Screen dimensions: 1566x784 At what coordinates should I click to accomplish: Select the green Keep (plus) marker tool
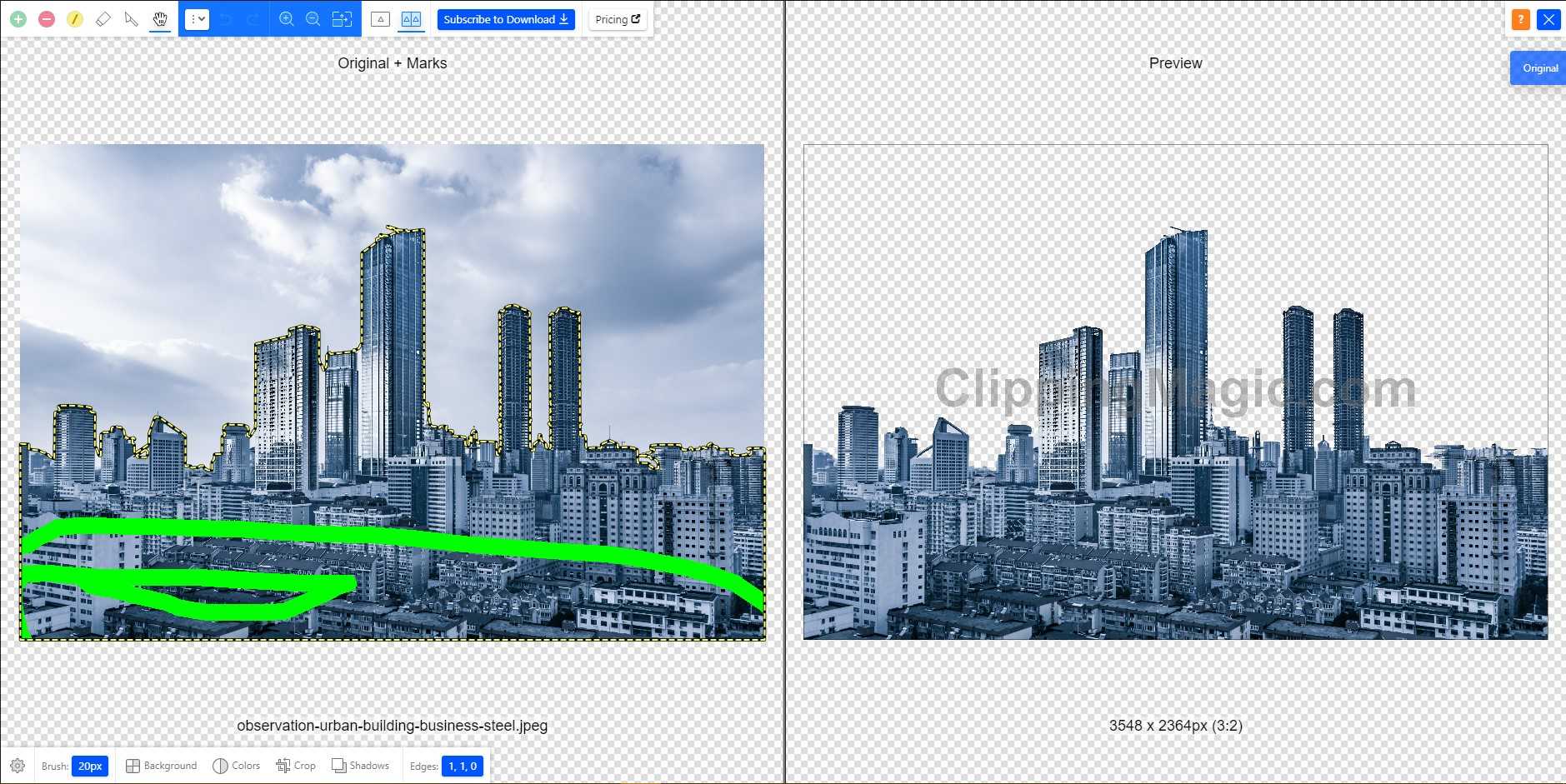18,19
